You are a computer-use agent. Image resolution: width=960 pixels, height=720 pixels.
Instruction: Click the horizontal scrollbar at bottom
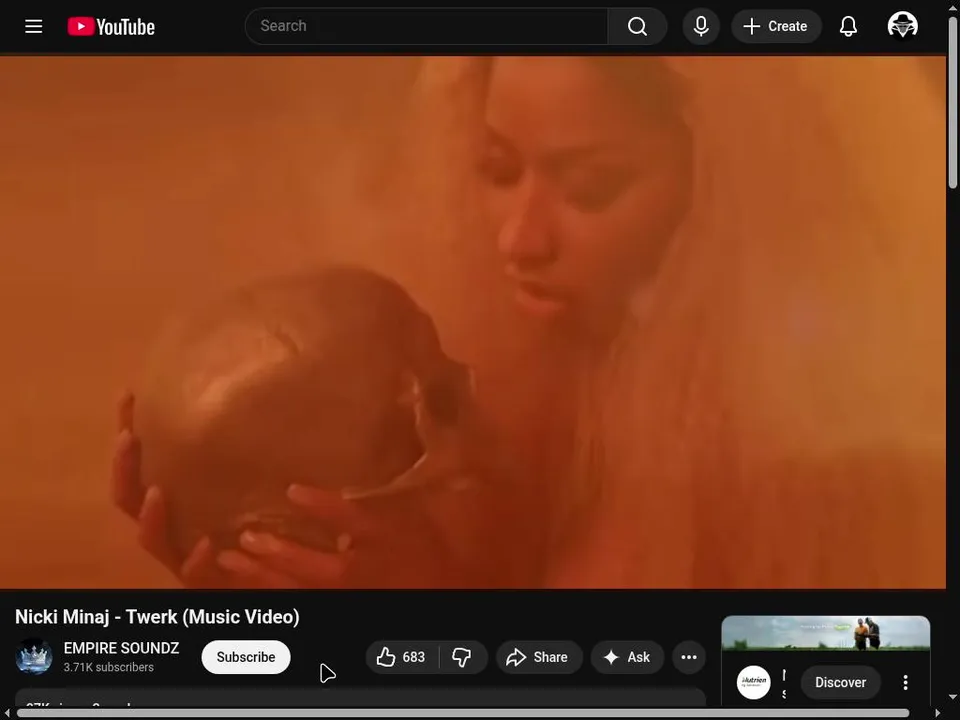pos(463,713)
